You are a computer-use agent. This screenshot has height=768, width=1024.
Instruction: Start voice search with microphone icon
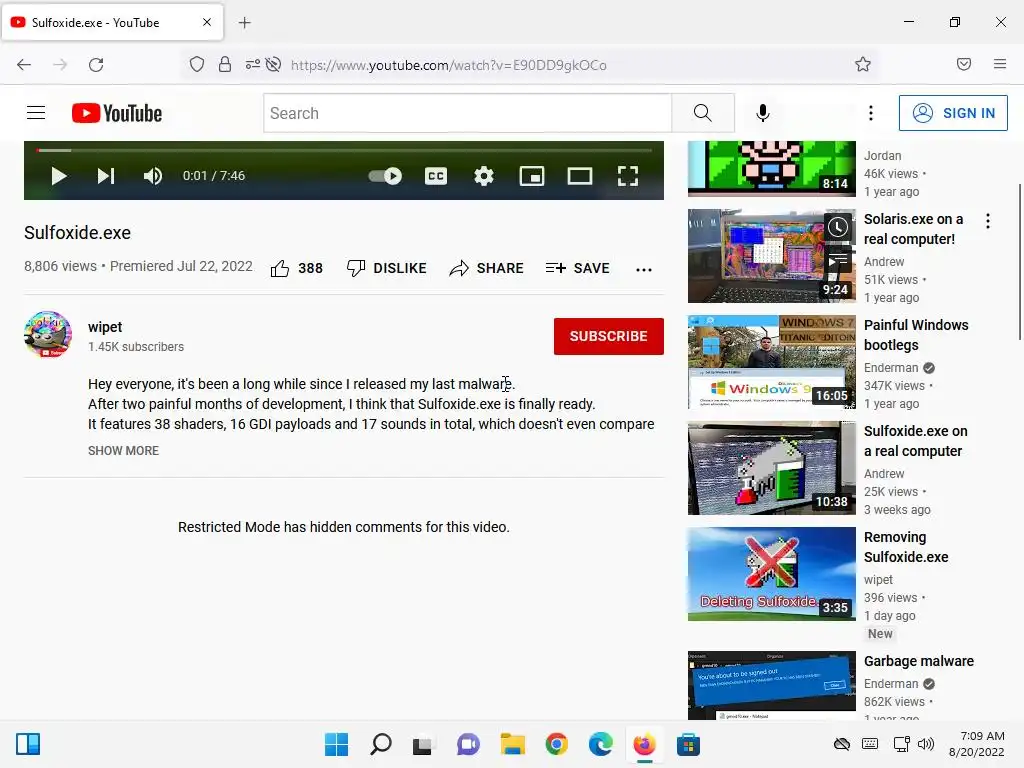[x=762, y=113]
